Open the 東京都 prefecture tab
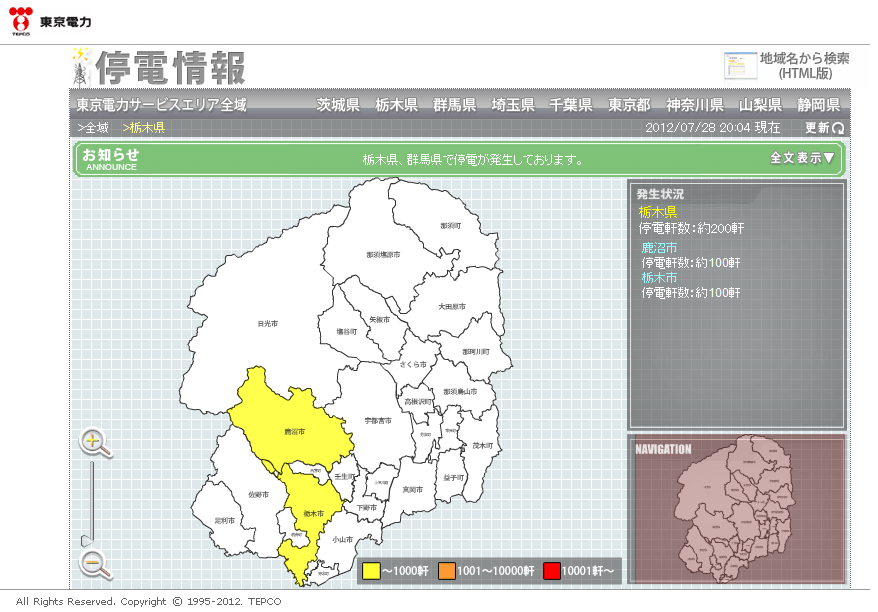878x612 pixels. point(629,105)
